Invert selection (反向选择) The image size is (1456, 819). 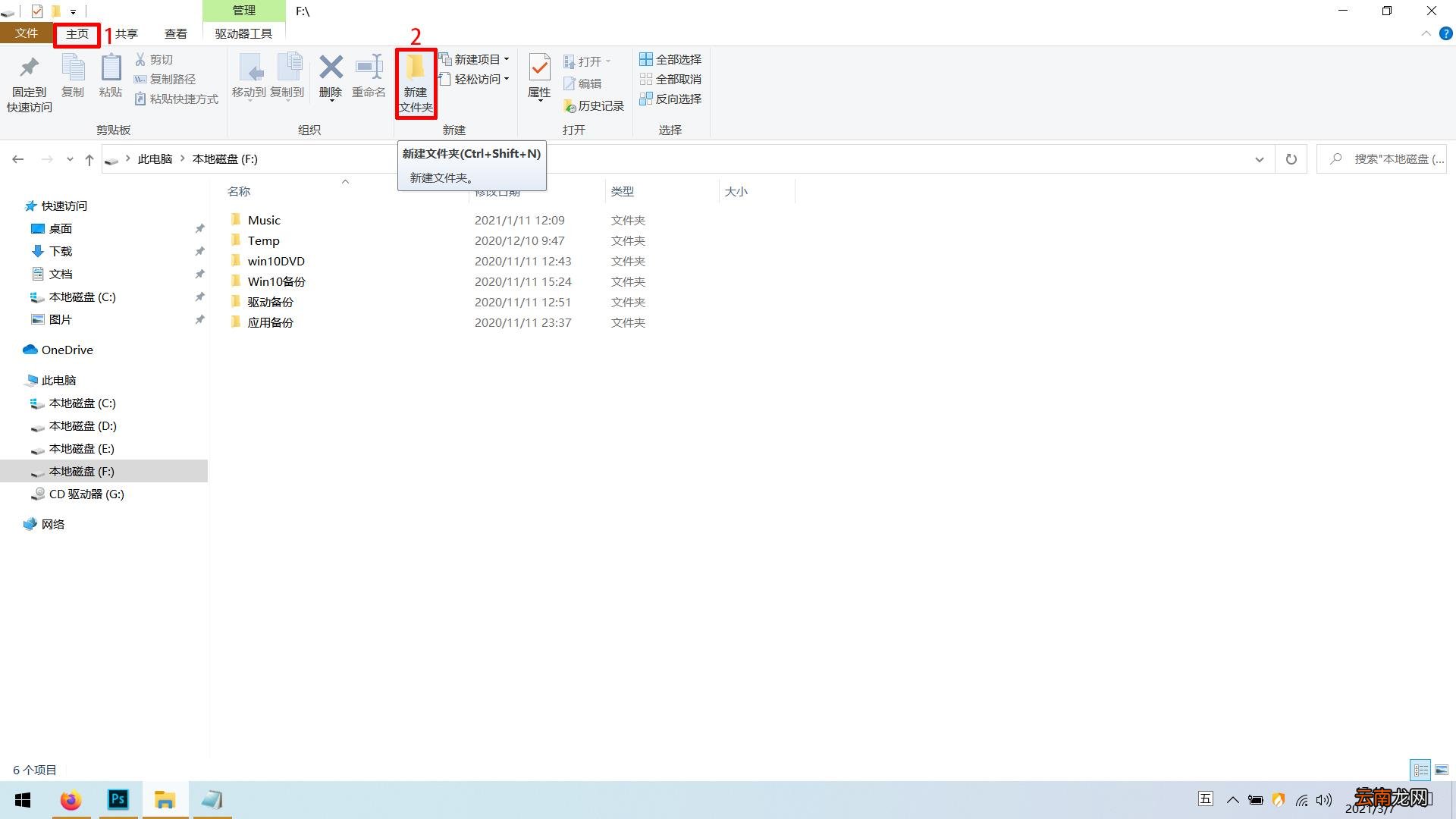670,99
